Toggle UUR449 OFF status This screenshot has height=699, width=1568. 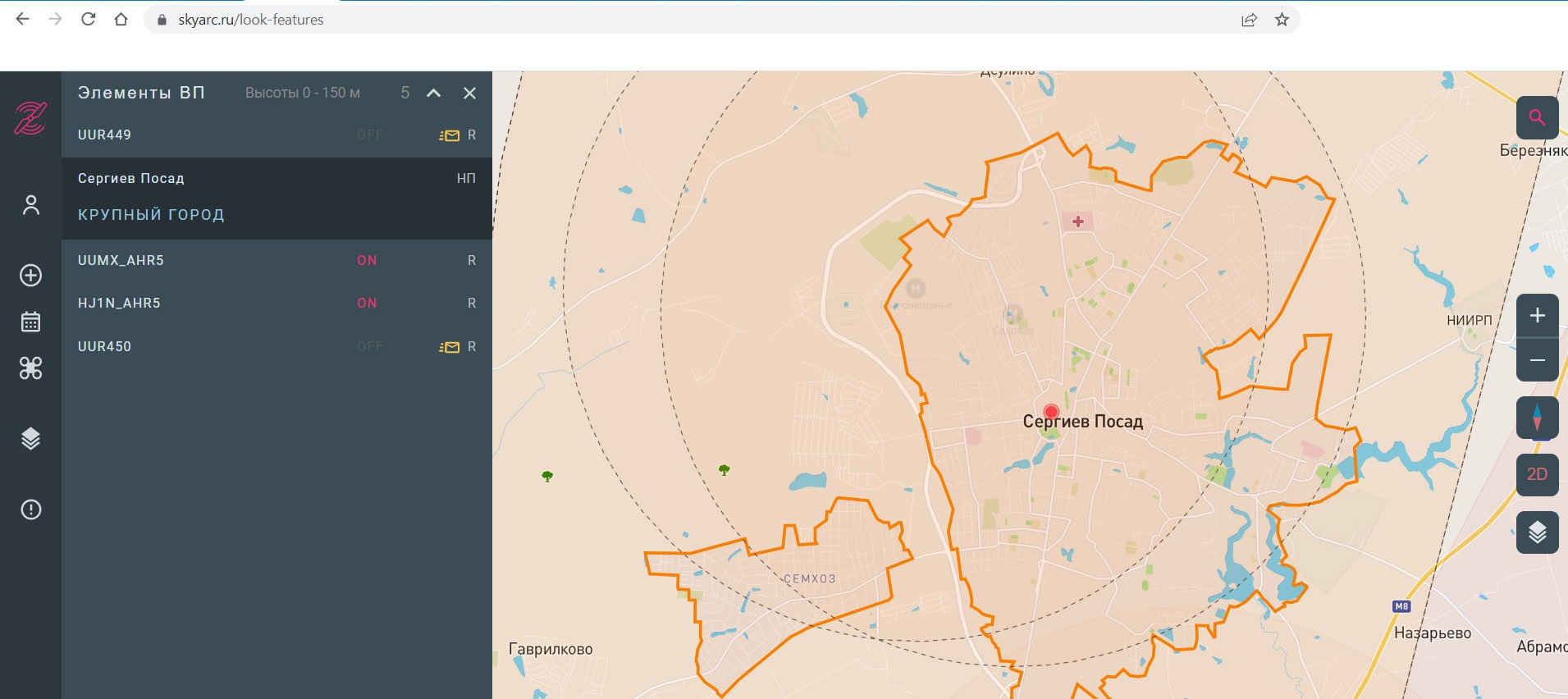pos(370,135)
